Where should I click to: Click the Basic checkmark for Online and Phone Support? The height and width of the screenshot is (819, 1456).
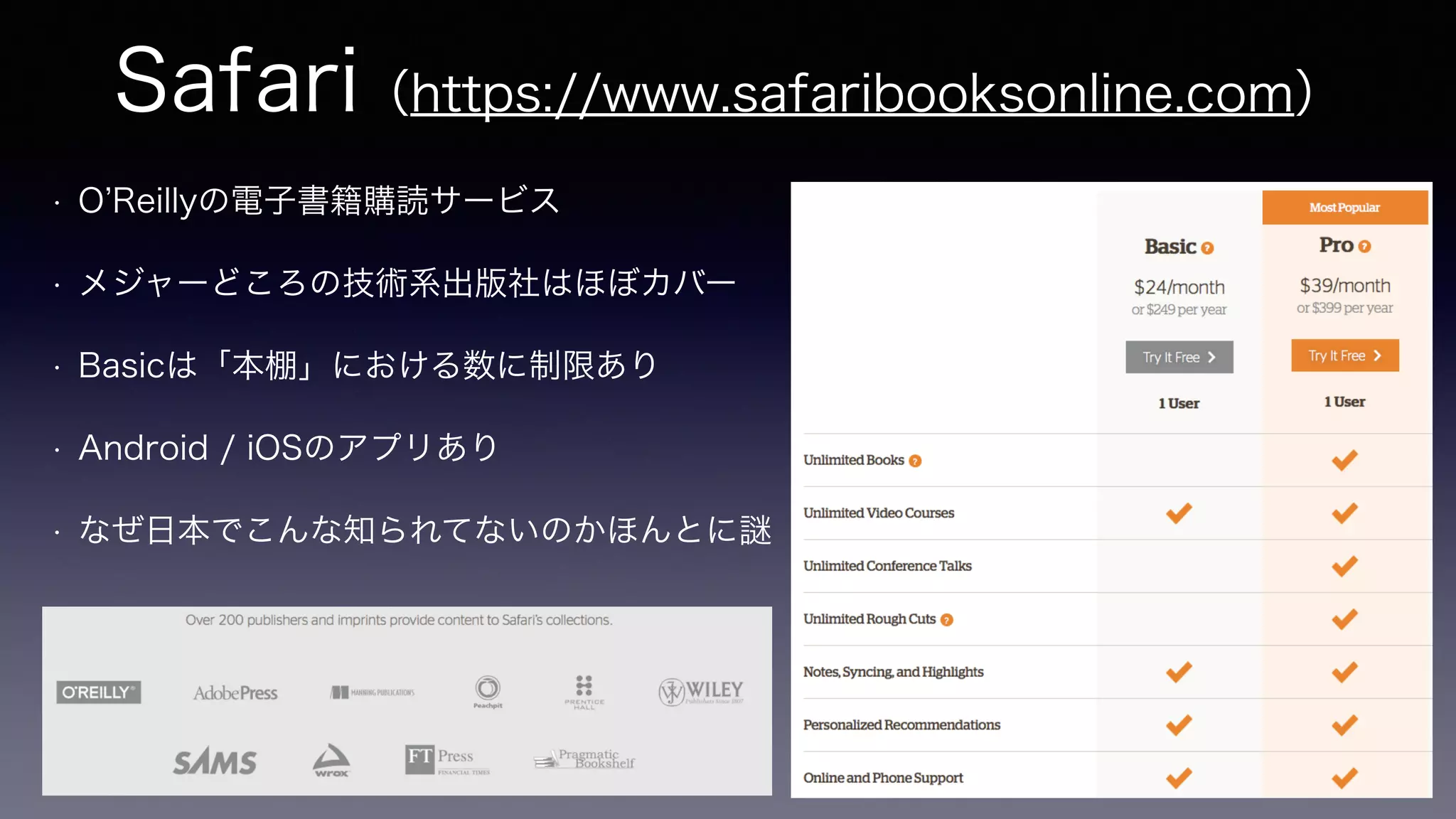pyautogui.click(x=1179, y=778)
